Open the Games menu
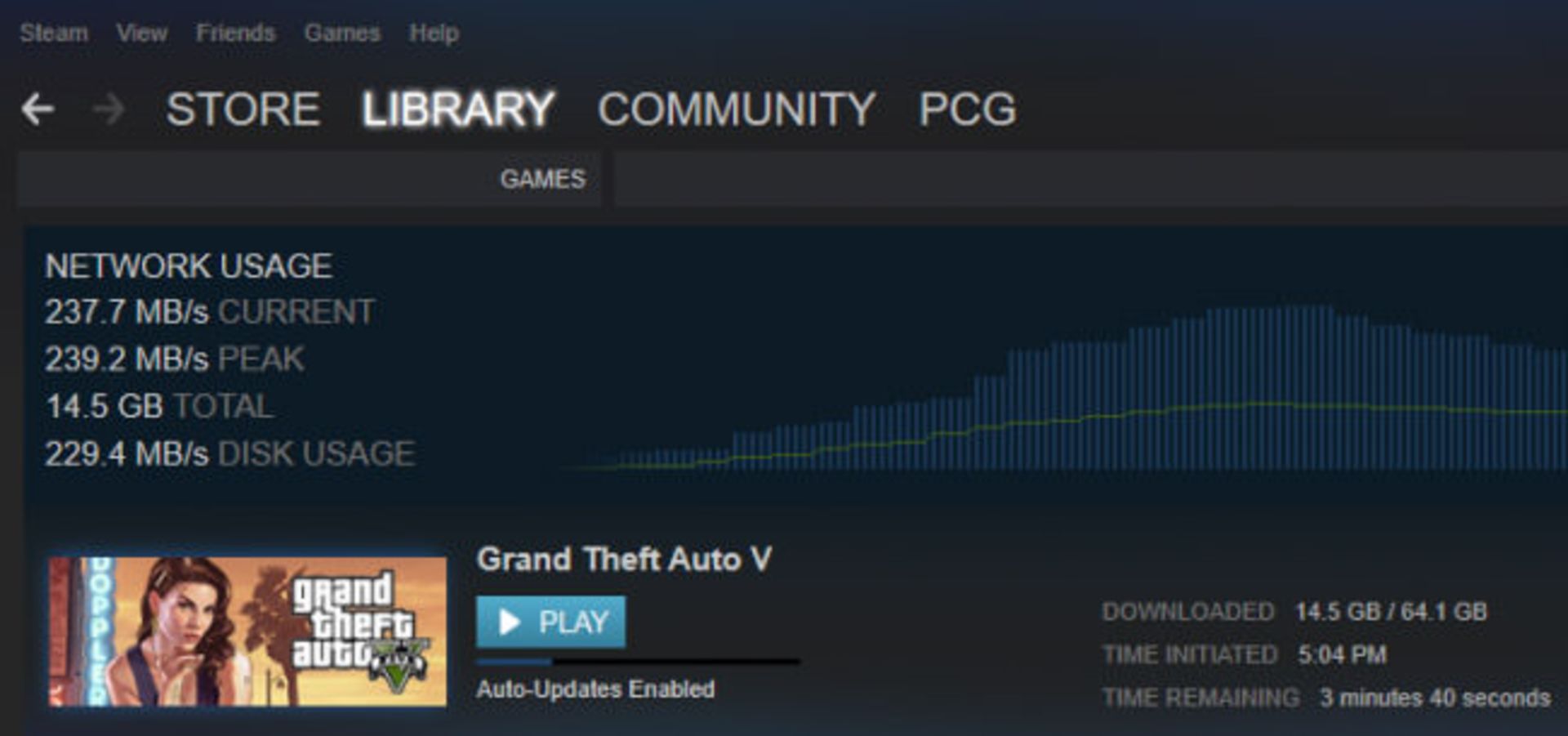 (x=342, y=33)
